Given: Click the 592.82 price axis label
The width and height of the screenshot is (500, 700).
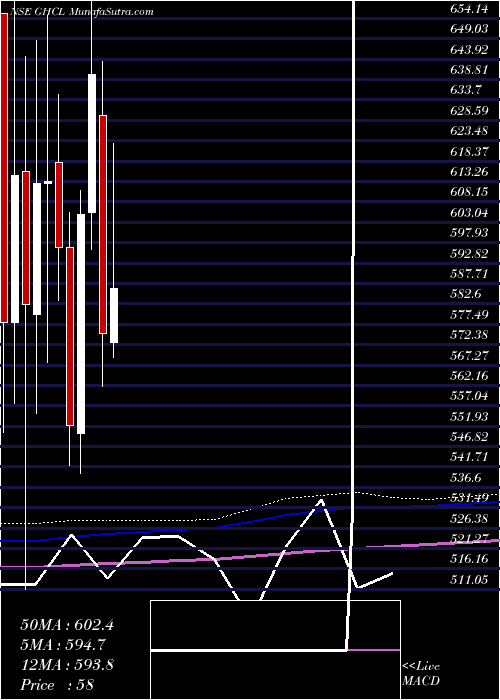Looking at the screenshot, I should (470, 254).
